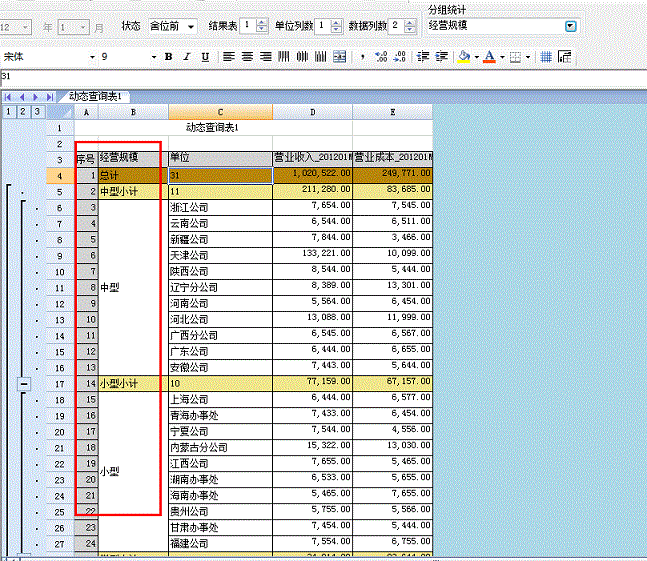Increase the 结果表 spinner value
Viewport: 647px width, 561px height.
[x=262, y=23]
